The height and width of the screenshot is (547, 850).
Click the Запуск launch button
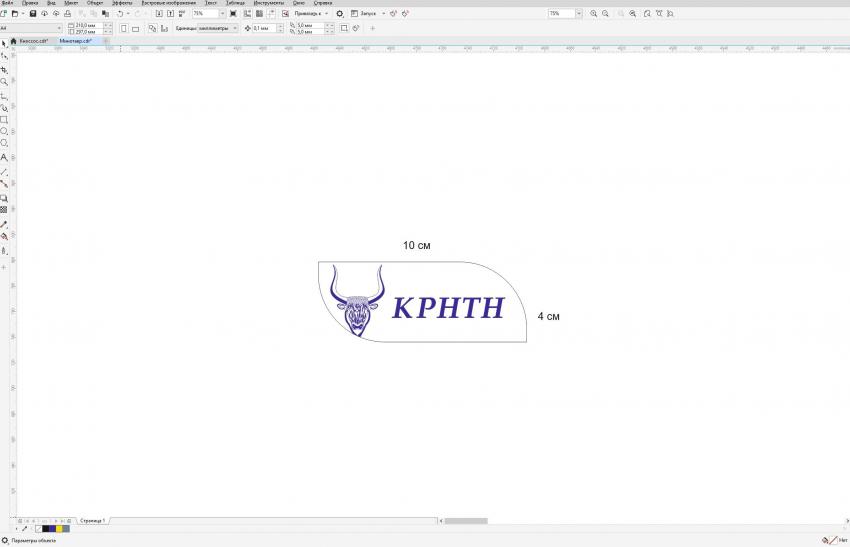click(x=370, y=14)
